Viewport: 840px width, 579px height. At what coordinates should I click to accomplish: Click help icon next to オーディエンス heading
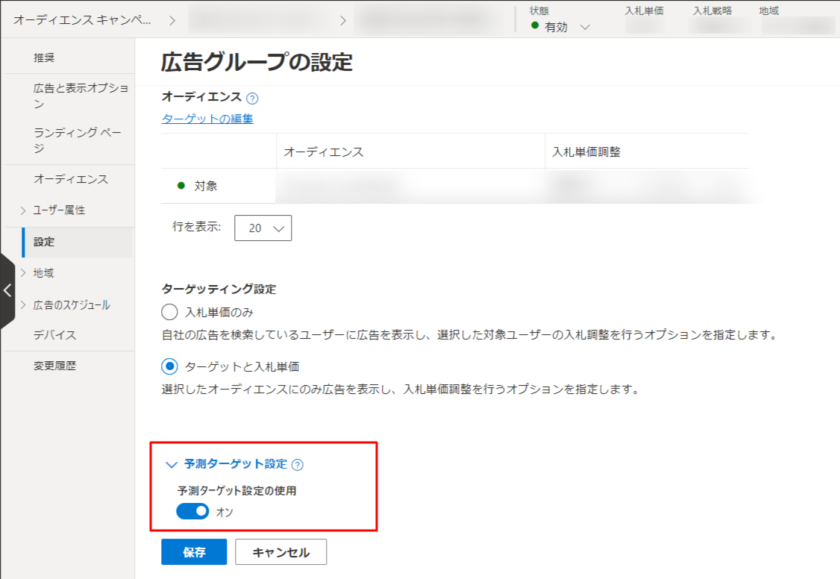pyautogui.click(x=252, y=99)
